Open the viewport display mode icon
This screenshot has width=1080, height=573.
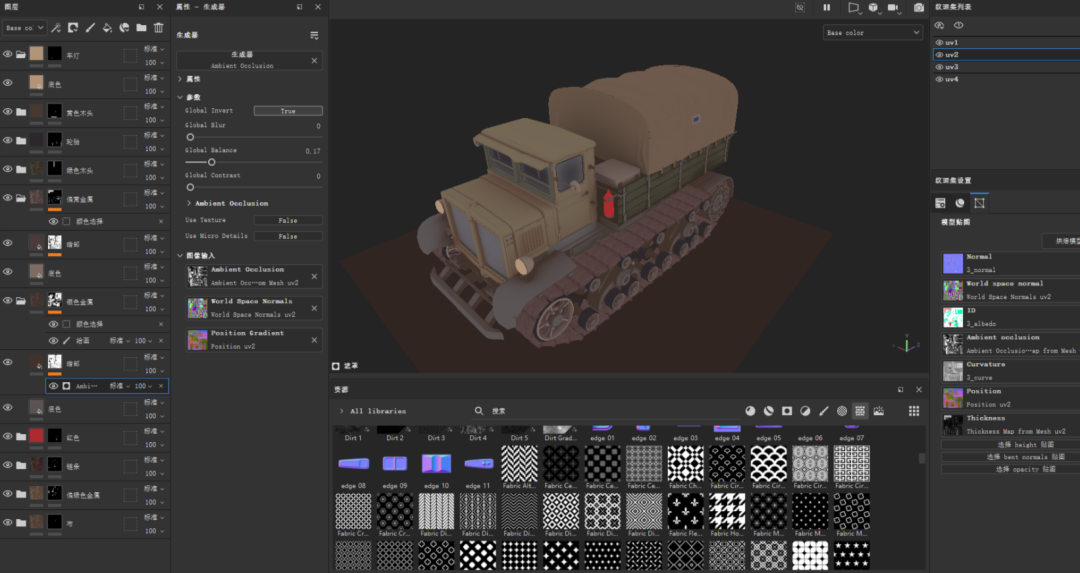point(854,8)
